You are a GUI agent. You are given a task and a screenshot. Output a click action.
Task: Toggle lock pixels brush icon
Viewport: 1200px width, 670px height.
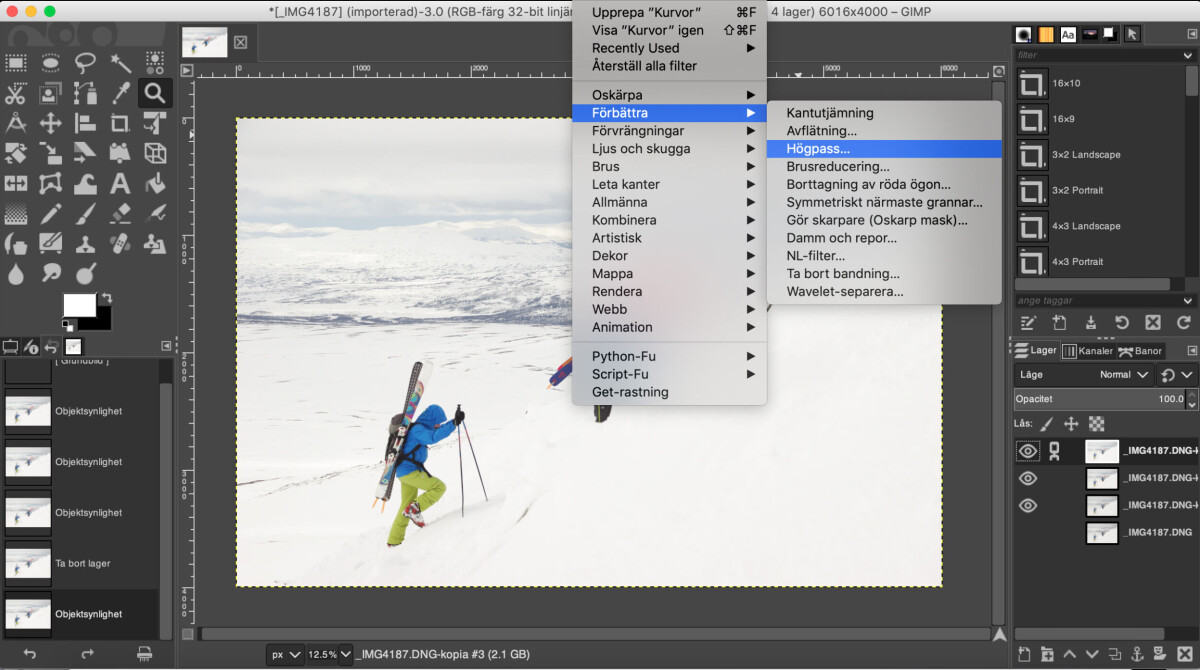coord(1048,423)
